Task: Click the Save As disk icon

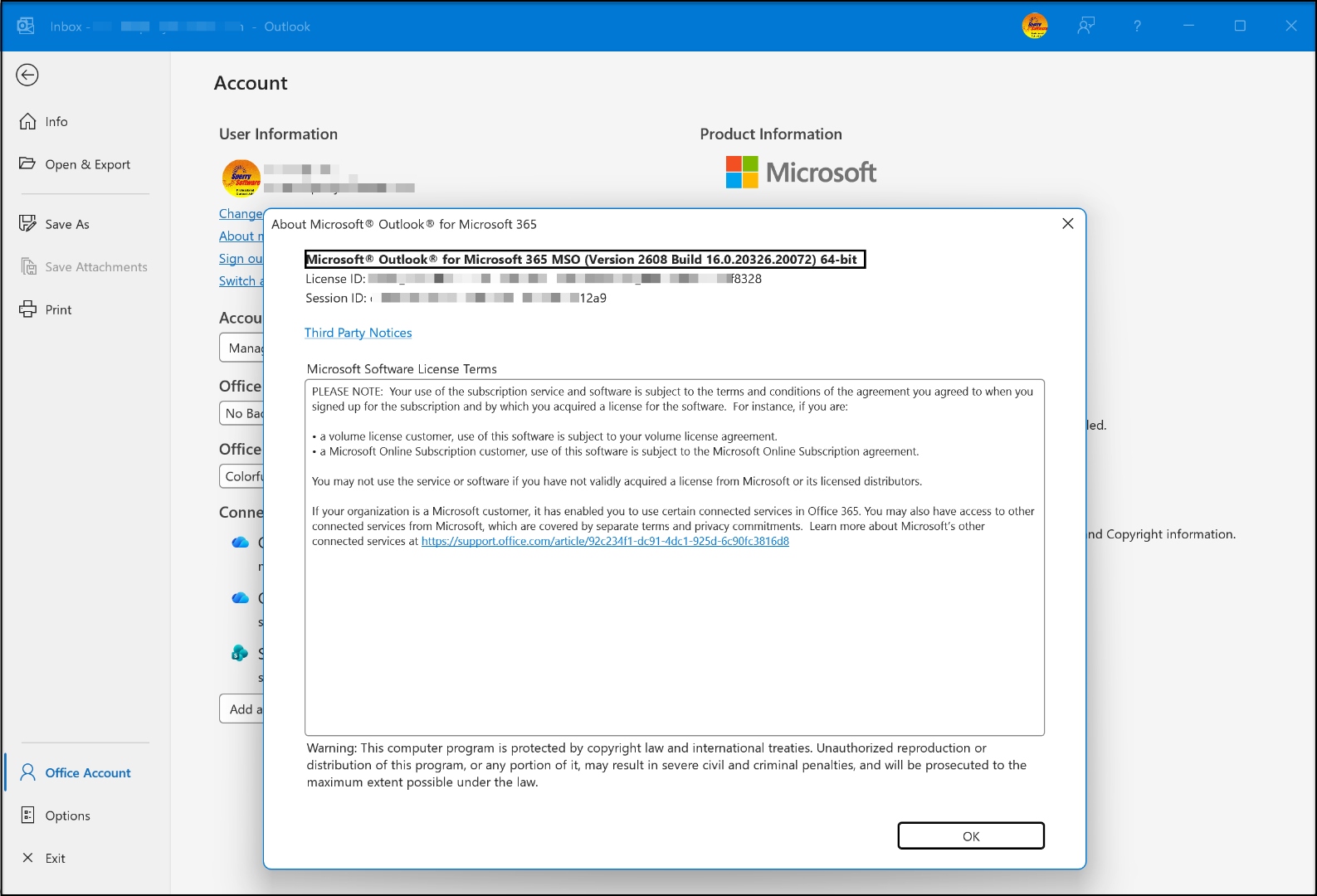Action: coord(27,223)
